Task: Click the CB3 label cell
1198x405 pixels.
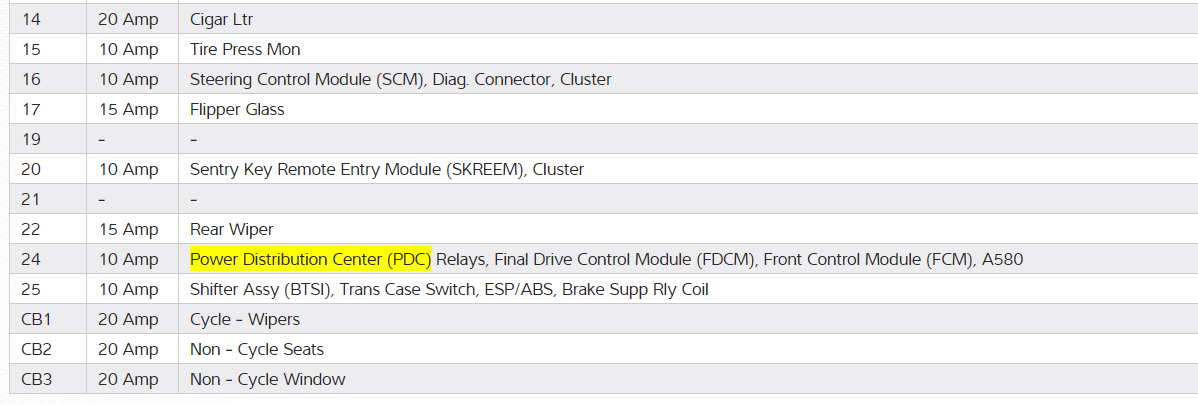Action: (36, 379)
